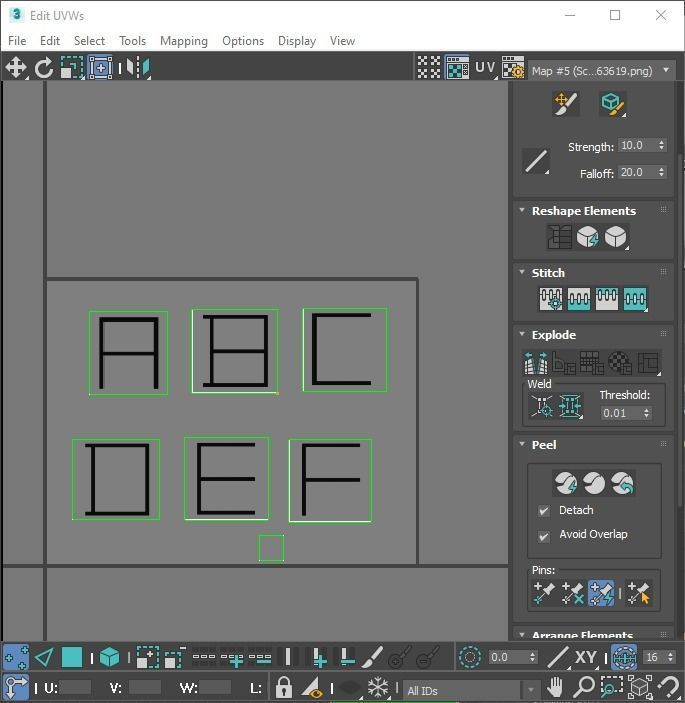The image size is (685, 703).
Task: Open the Edit menu
Action: tap(50, 41)
